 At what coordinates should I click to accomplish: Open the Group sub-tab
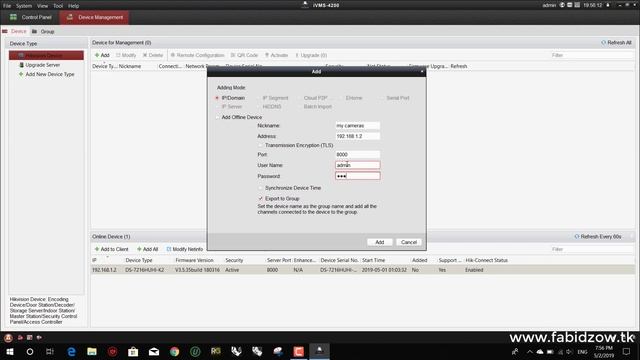43,31
